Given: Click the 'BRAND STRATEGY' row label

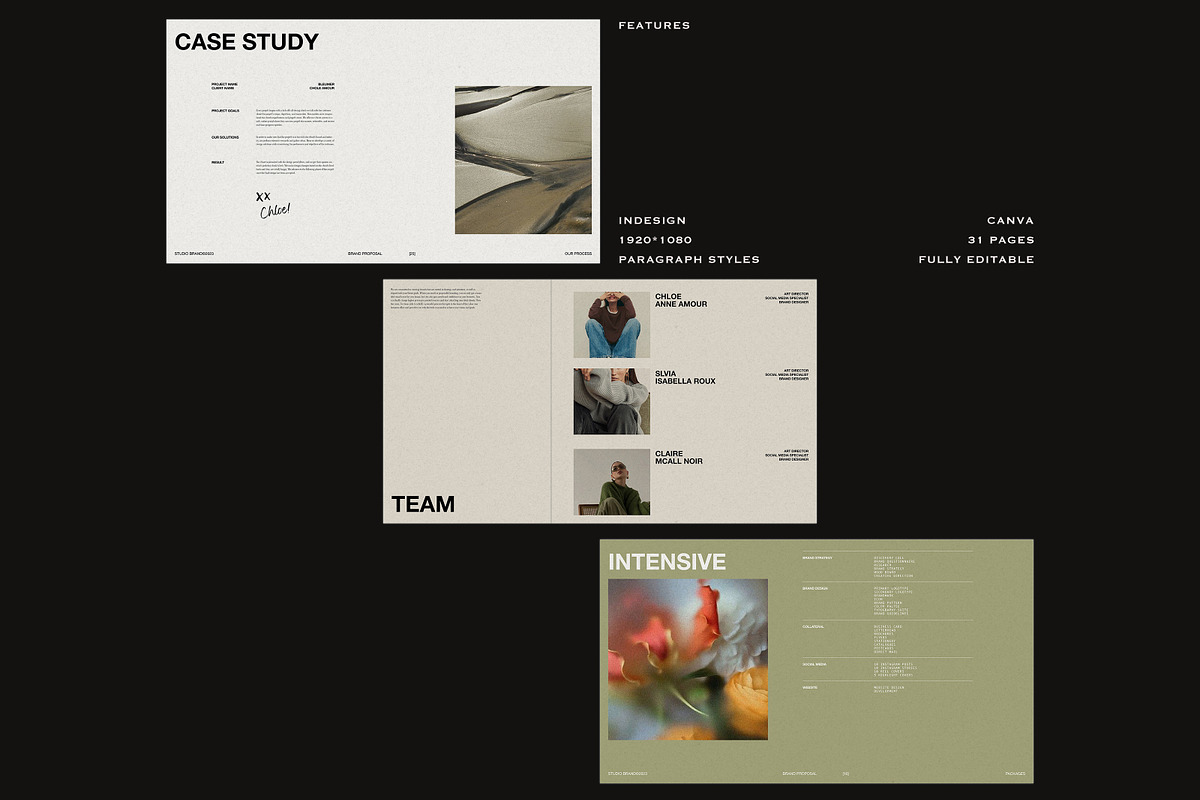Looking at the screenshot, I should click(817, 557).
